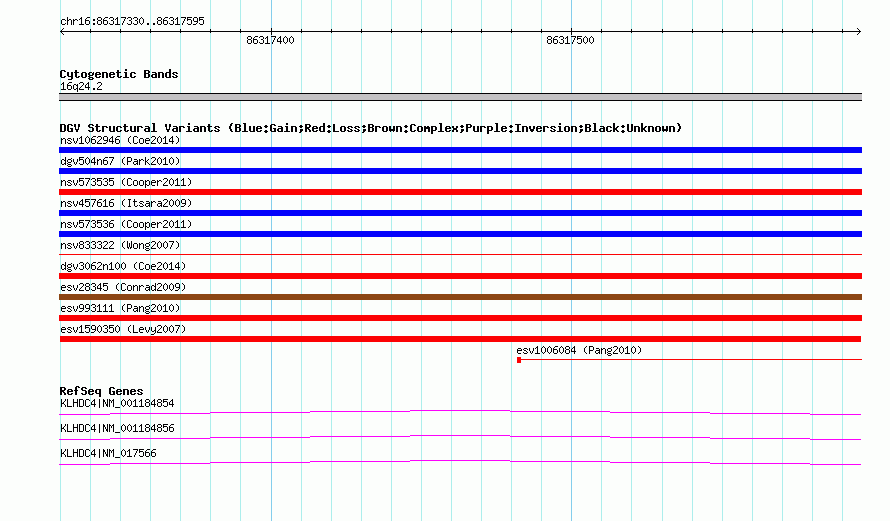890x521 pixels.
Task: Select the nsv457616 (Itsara2009) label
Action: point(126,203)
